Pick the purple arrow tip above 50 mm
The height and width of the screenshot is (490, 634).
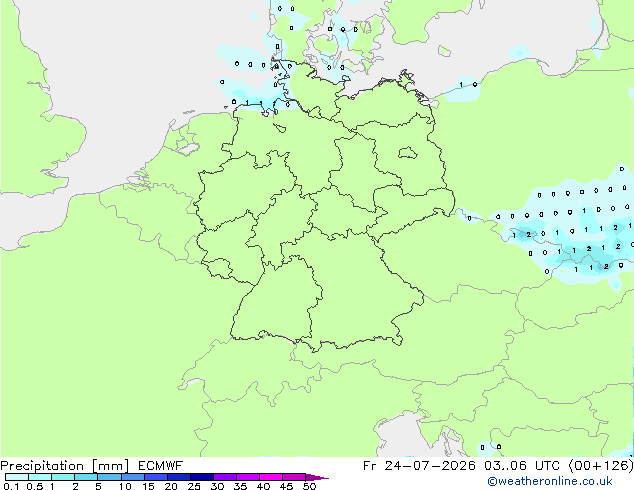[x=317, y=477]
